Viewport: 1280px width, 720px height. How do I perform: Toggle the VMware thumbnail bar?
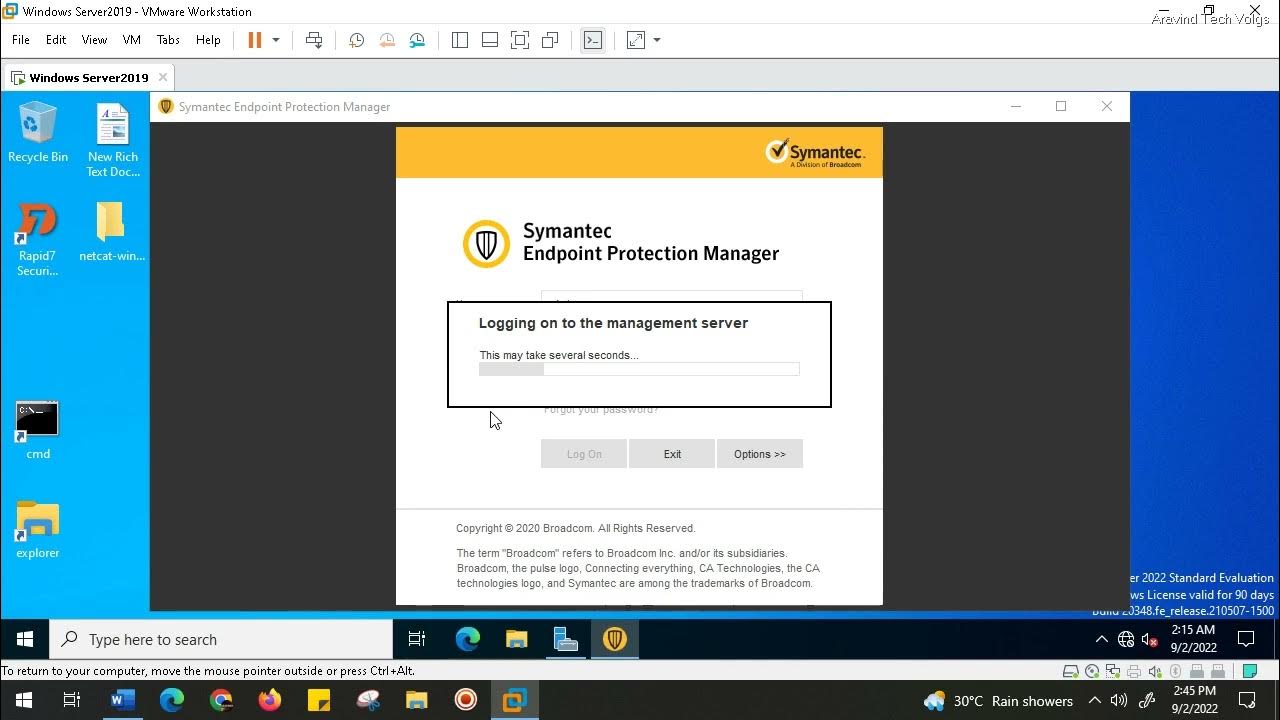coord(490,40)
